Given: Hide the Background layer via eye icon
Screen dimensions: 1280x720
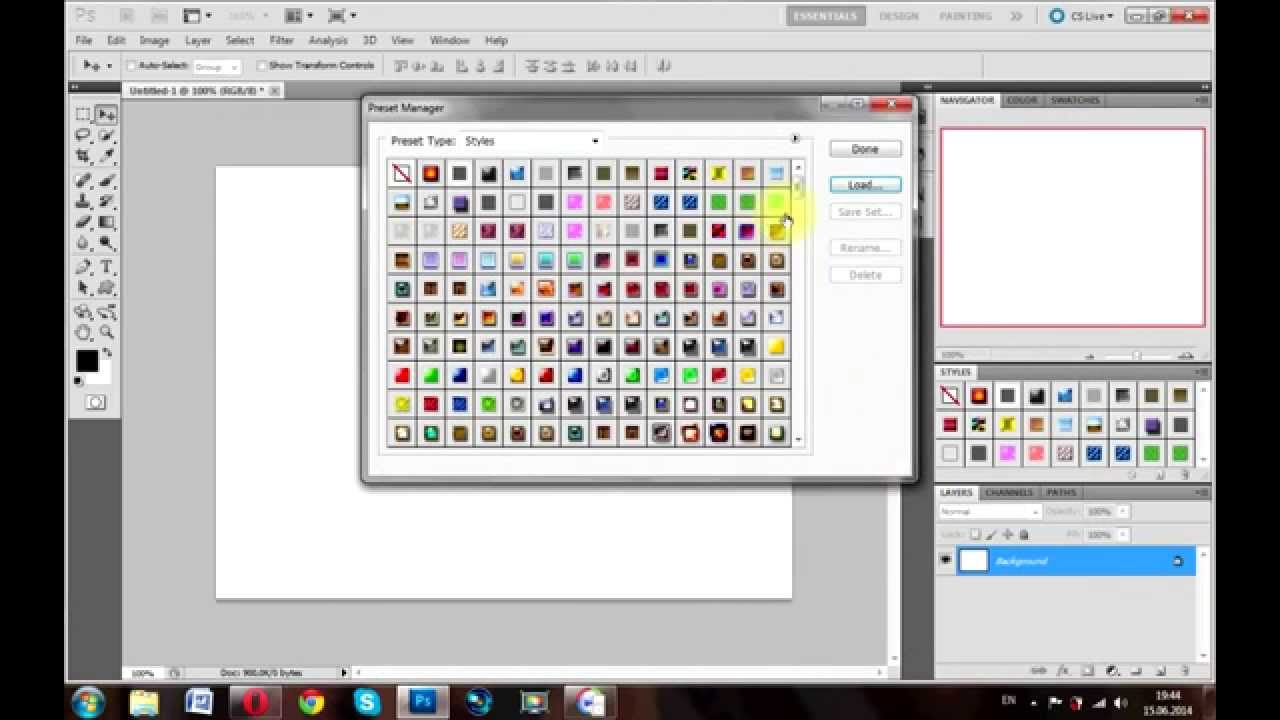Looking at the screenshot, I should point(946,561).
